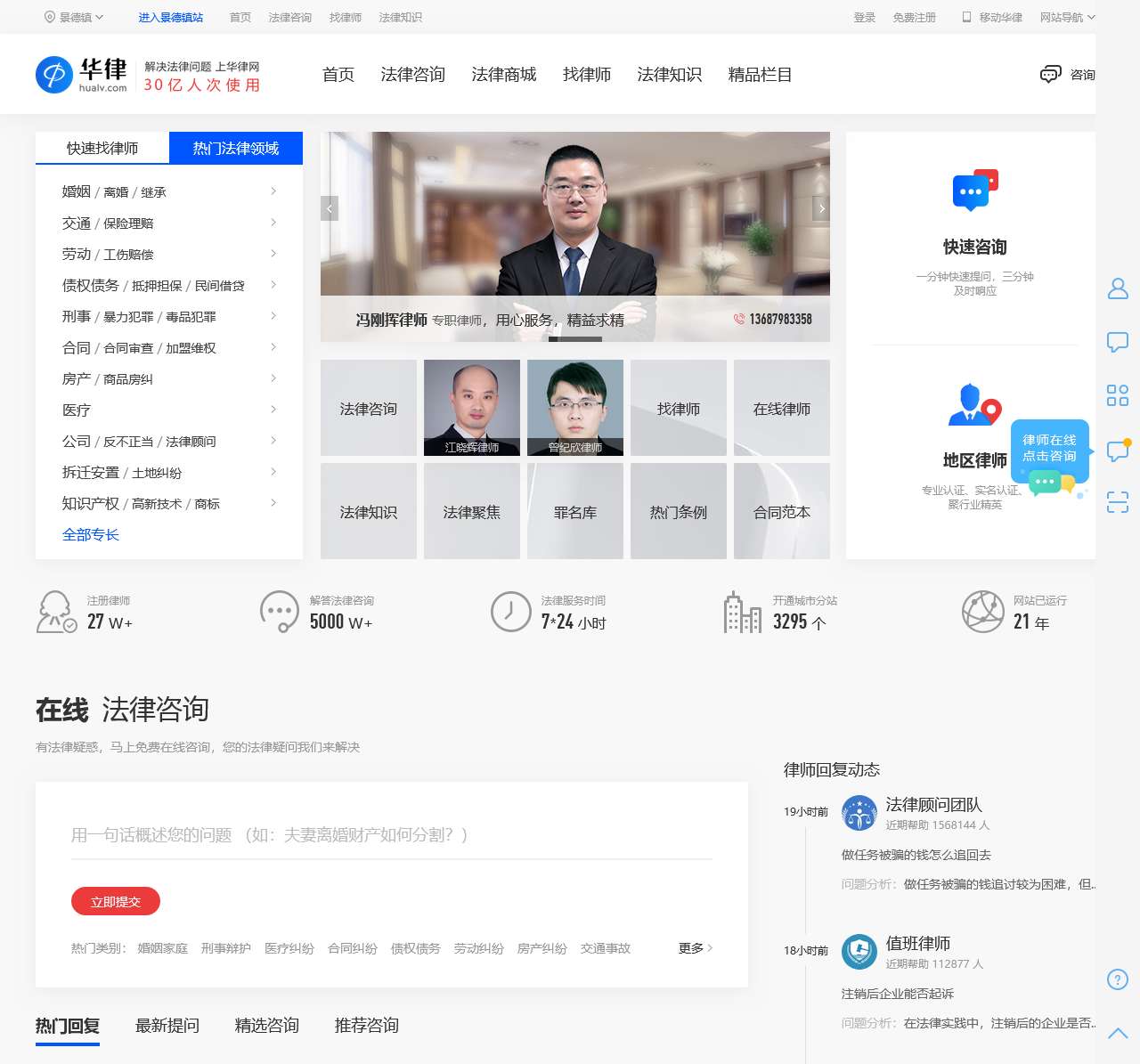Viewport: 1140px width, 1064px height.
Task: Click the 值班律师 shield avatar icon
Action: tap(859, 952)
